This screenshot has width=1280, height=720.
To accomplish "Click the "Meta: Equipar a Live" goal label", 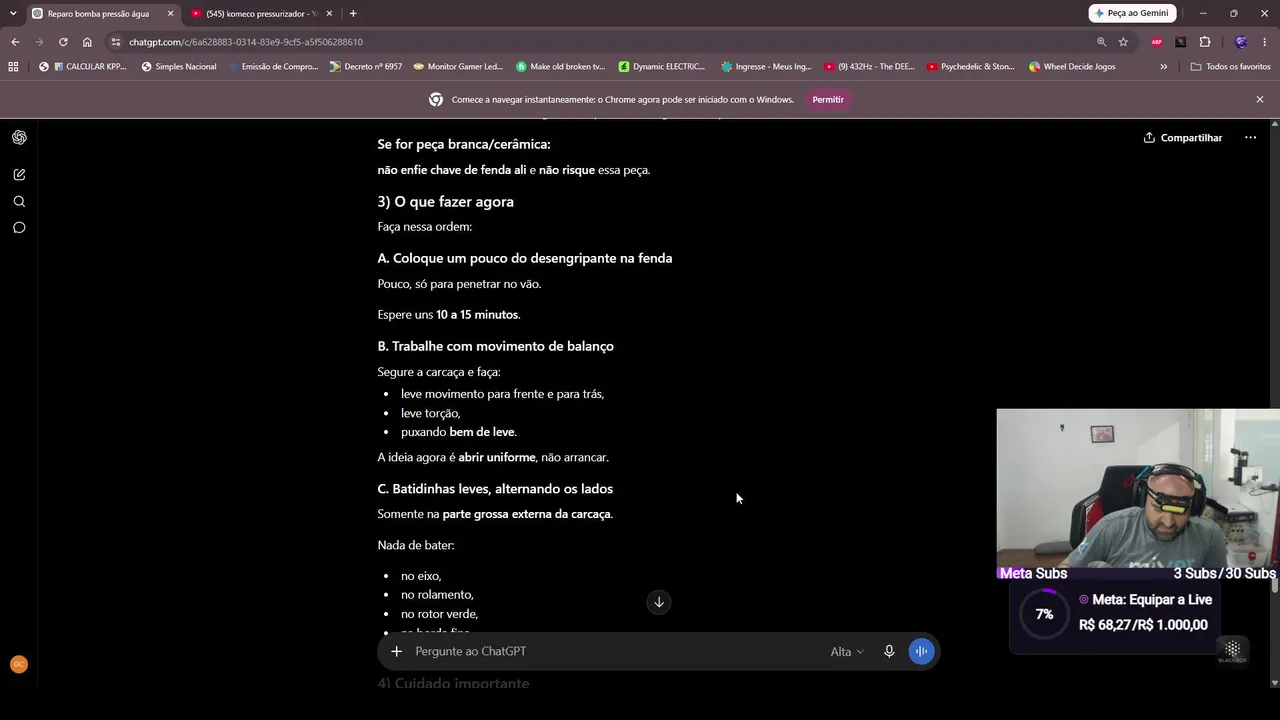I will click(x=1152, y=600).
